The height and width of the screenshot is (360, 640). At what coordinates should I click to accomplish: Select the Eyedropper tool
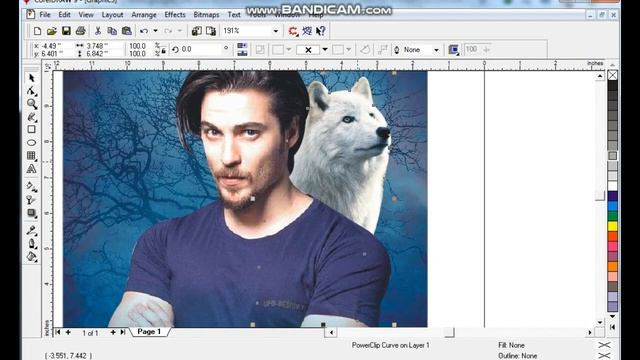[31, 230]
